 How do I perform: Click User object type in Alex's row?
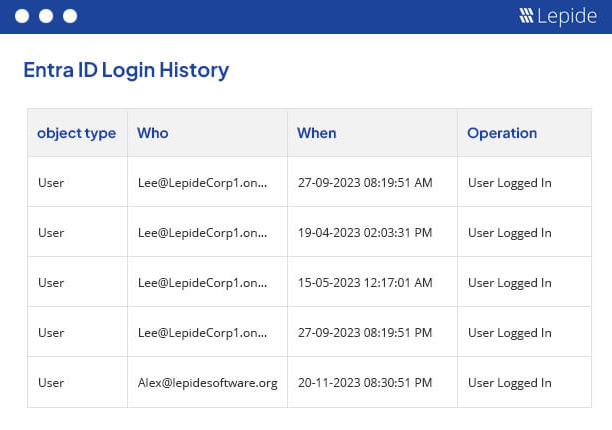(x=51, y=382)
